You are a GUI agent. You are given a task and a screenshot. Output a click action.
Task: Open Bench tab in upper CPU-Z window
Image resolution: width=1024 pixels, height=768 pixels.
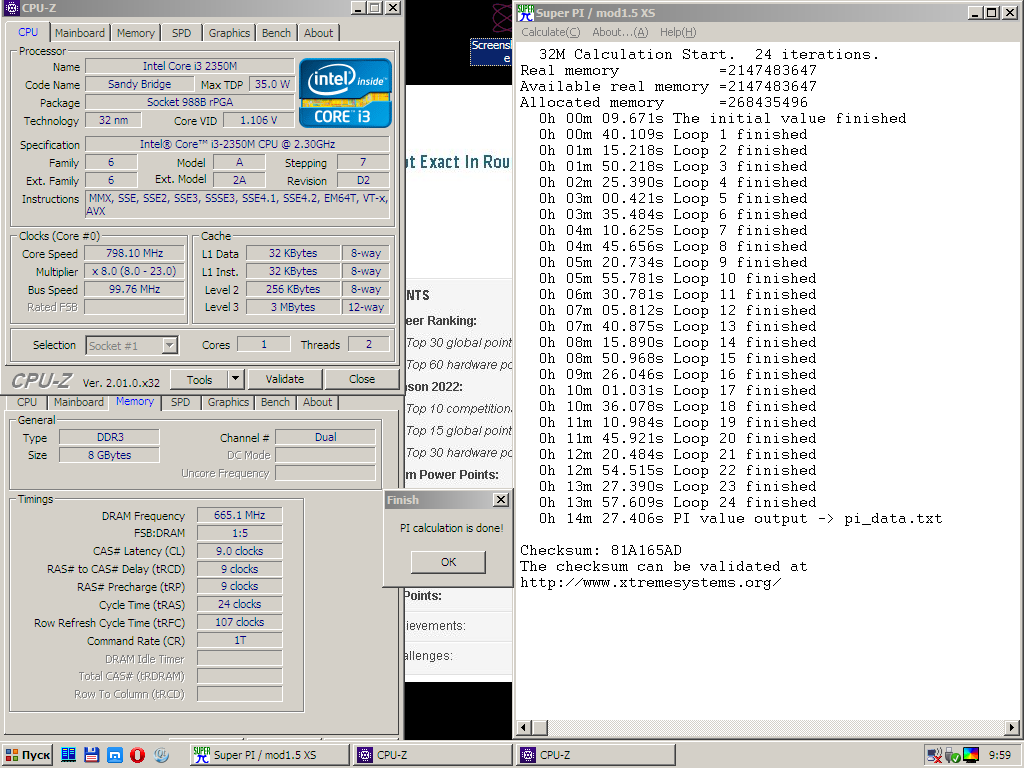point(276,33)
